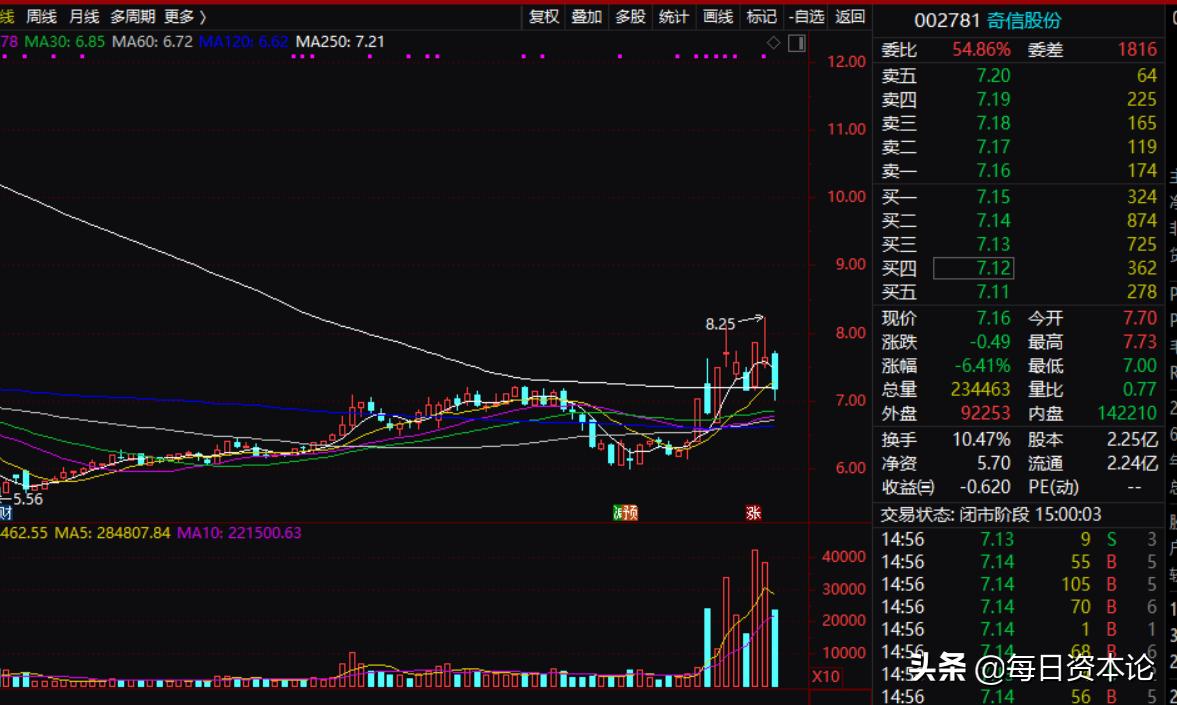Click the 股本 2.25亿 value
The width and height of the screenshot is (1177, 705).
point(1133,439)
